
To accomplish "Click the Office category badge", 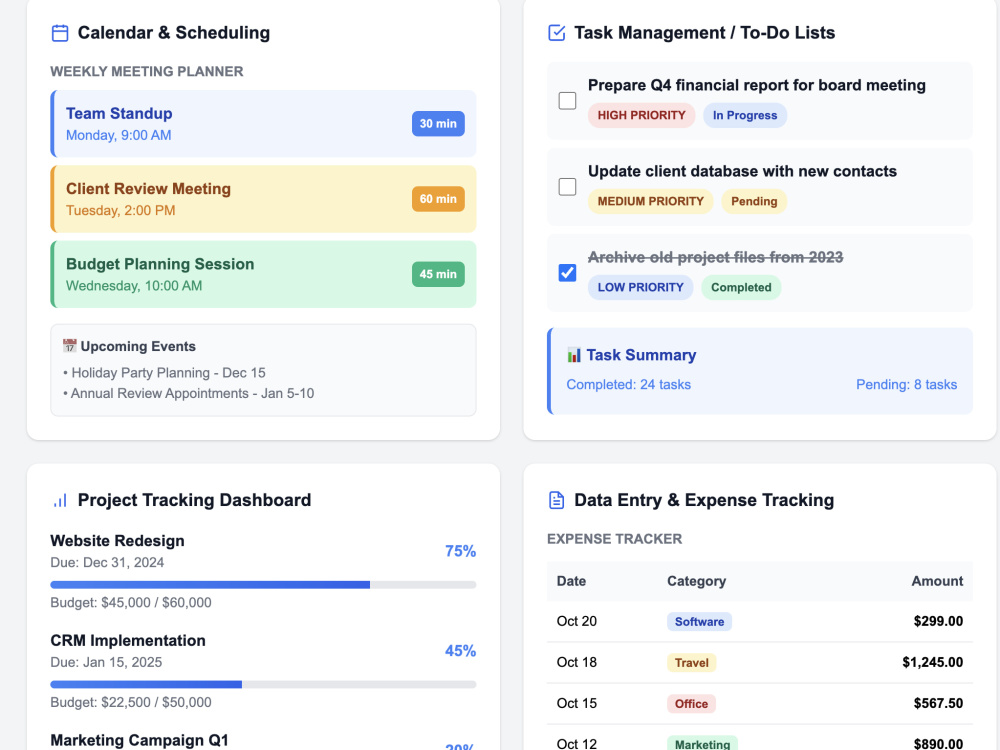I will (691, 703).
